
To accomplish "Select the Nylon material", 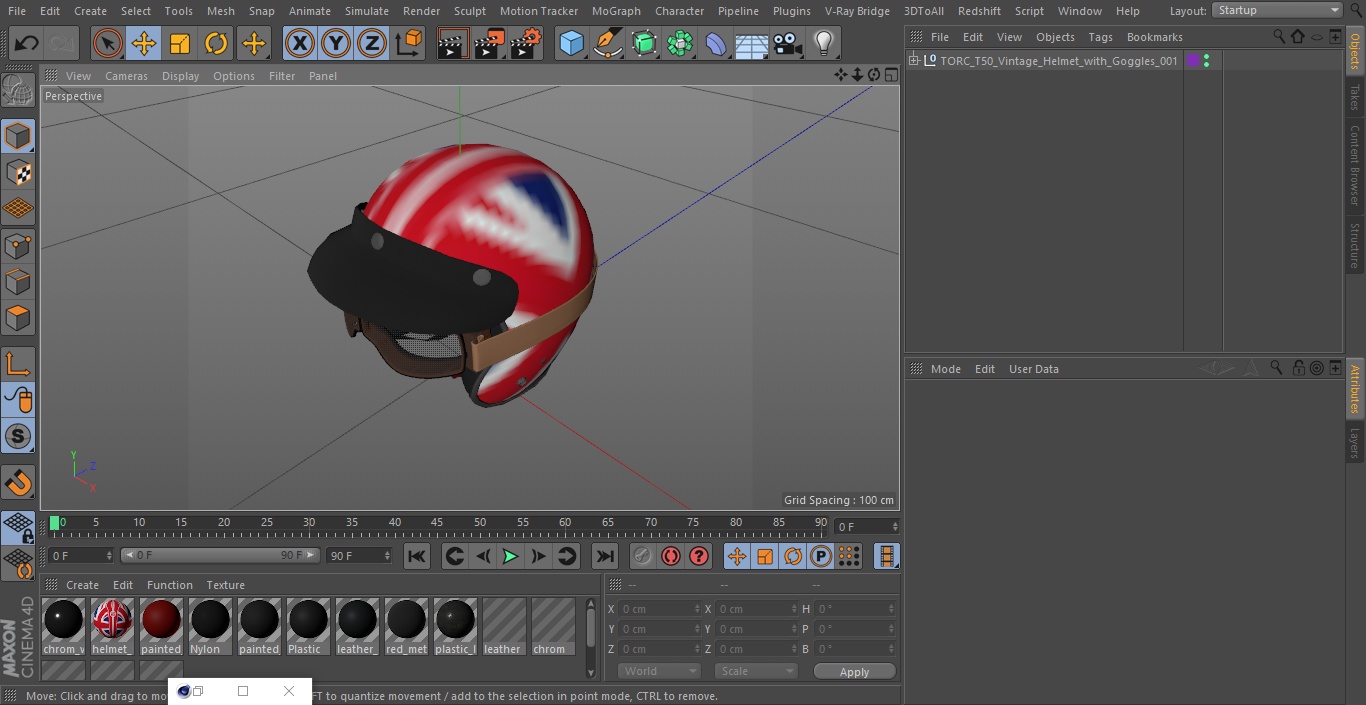I will [210, 627].
